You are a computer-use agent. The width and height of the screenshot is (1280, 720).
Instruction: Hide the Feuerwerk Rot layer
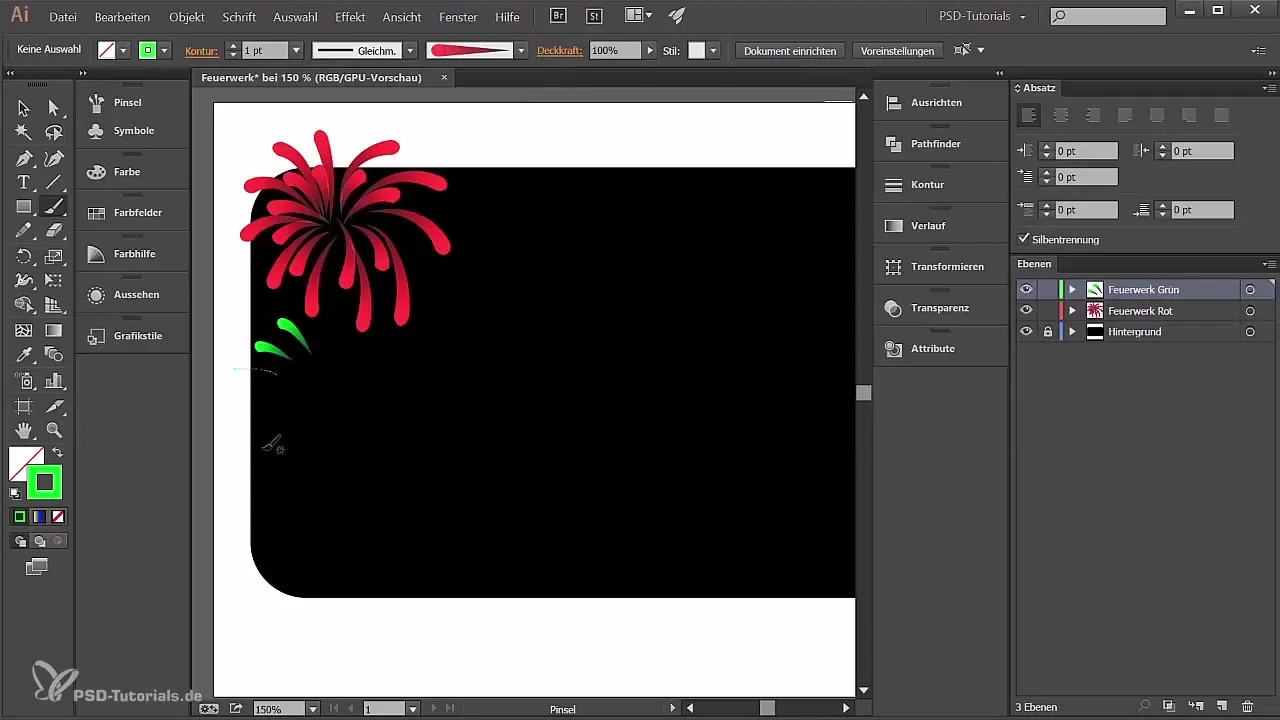[1026, 310]
